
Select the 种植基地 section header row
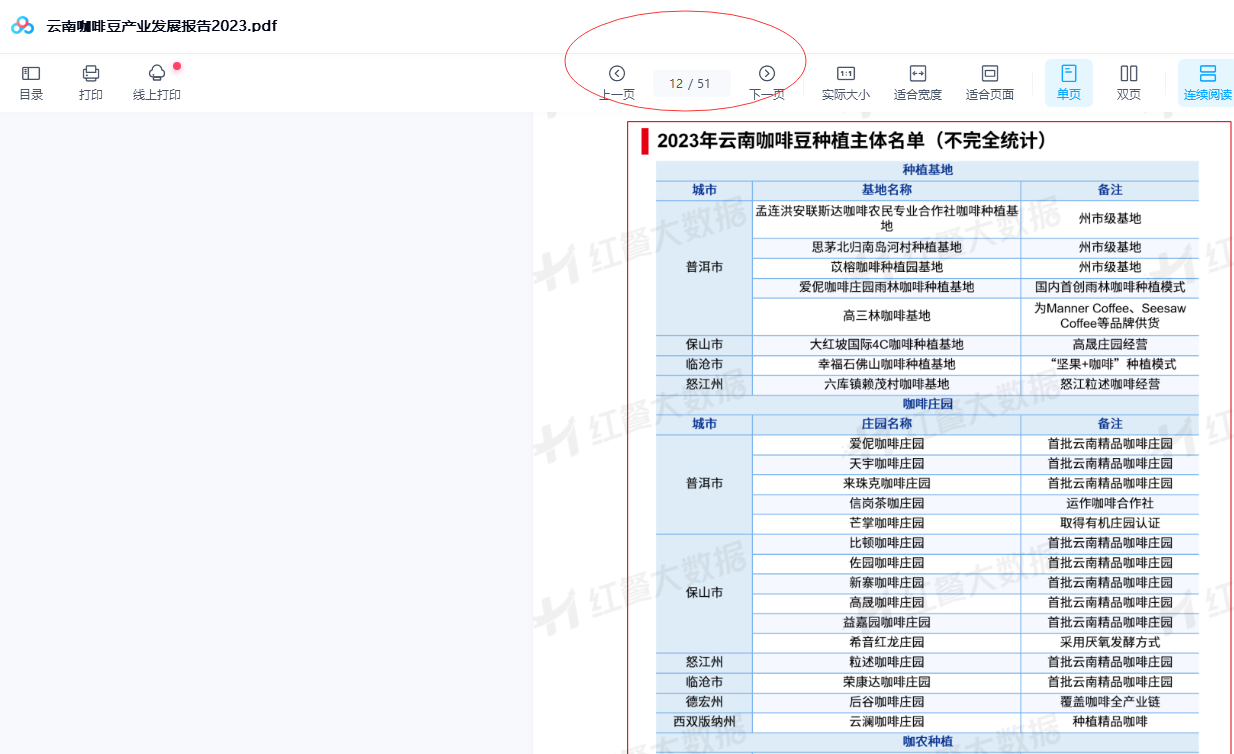coord(926,170)
